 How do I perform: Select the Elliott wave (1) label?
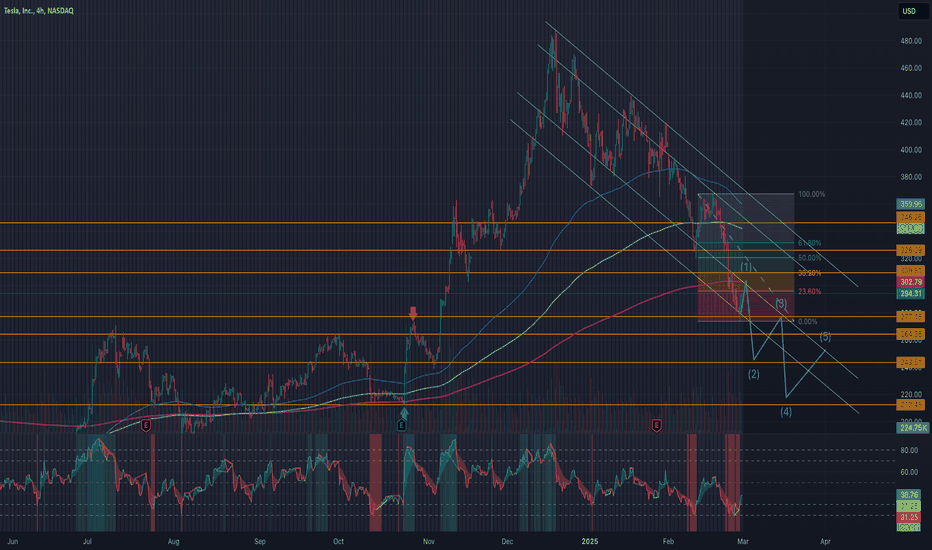tap(745, 266)
